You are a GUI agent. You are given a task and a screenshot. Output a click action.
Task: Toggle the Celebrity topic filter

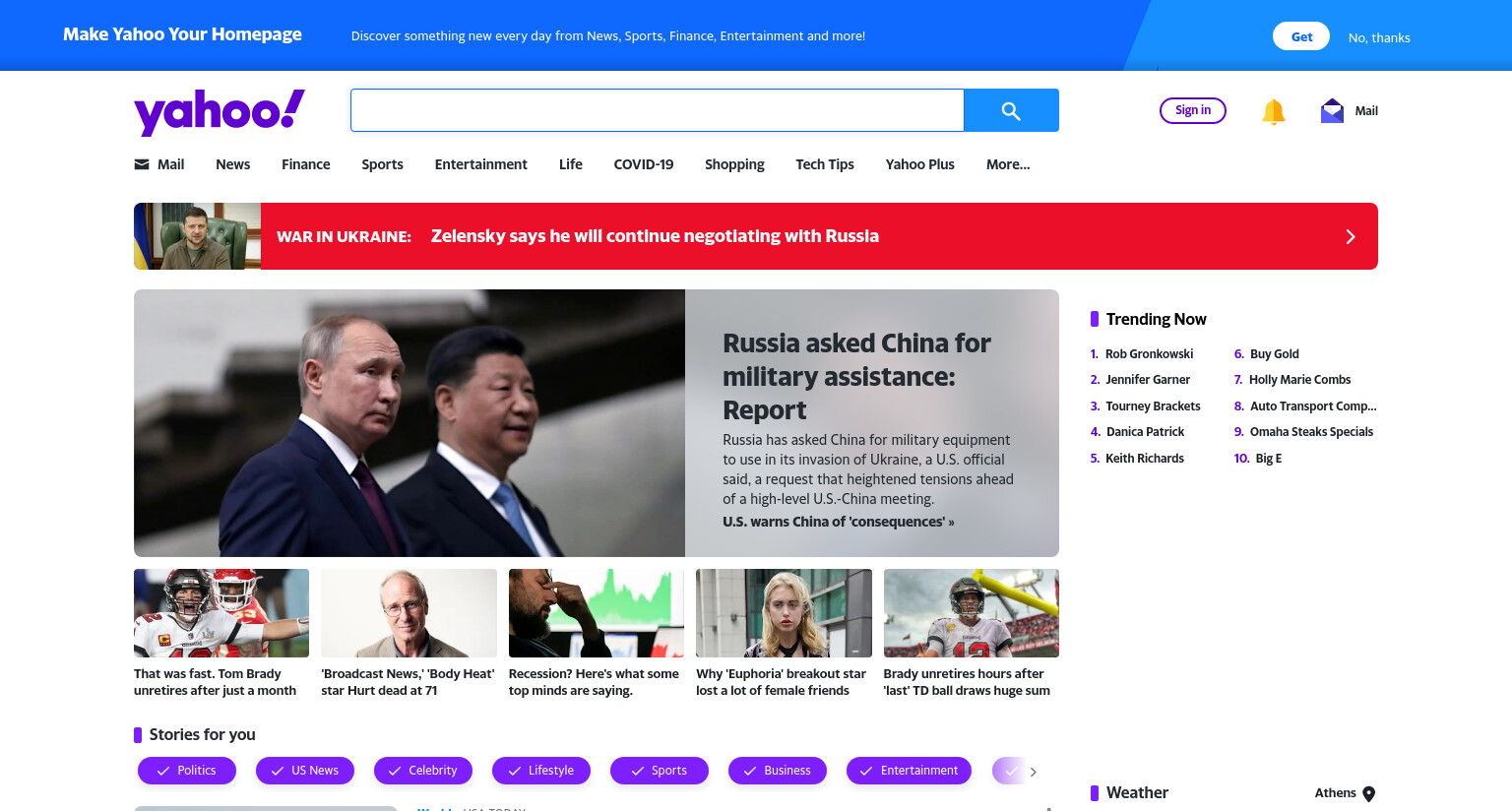click(423, 771)
